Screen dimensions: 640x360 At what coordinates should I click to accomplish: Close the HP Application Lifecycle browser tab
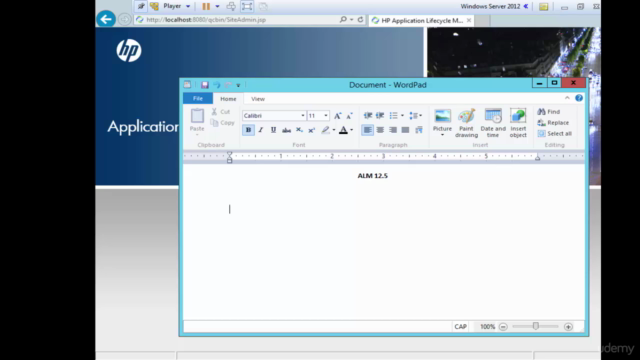(469, 20)
